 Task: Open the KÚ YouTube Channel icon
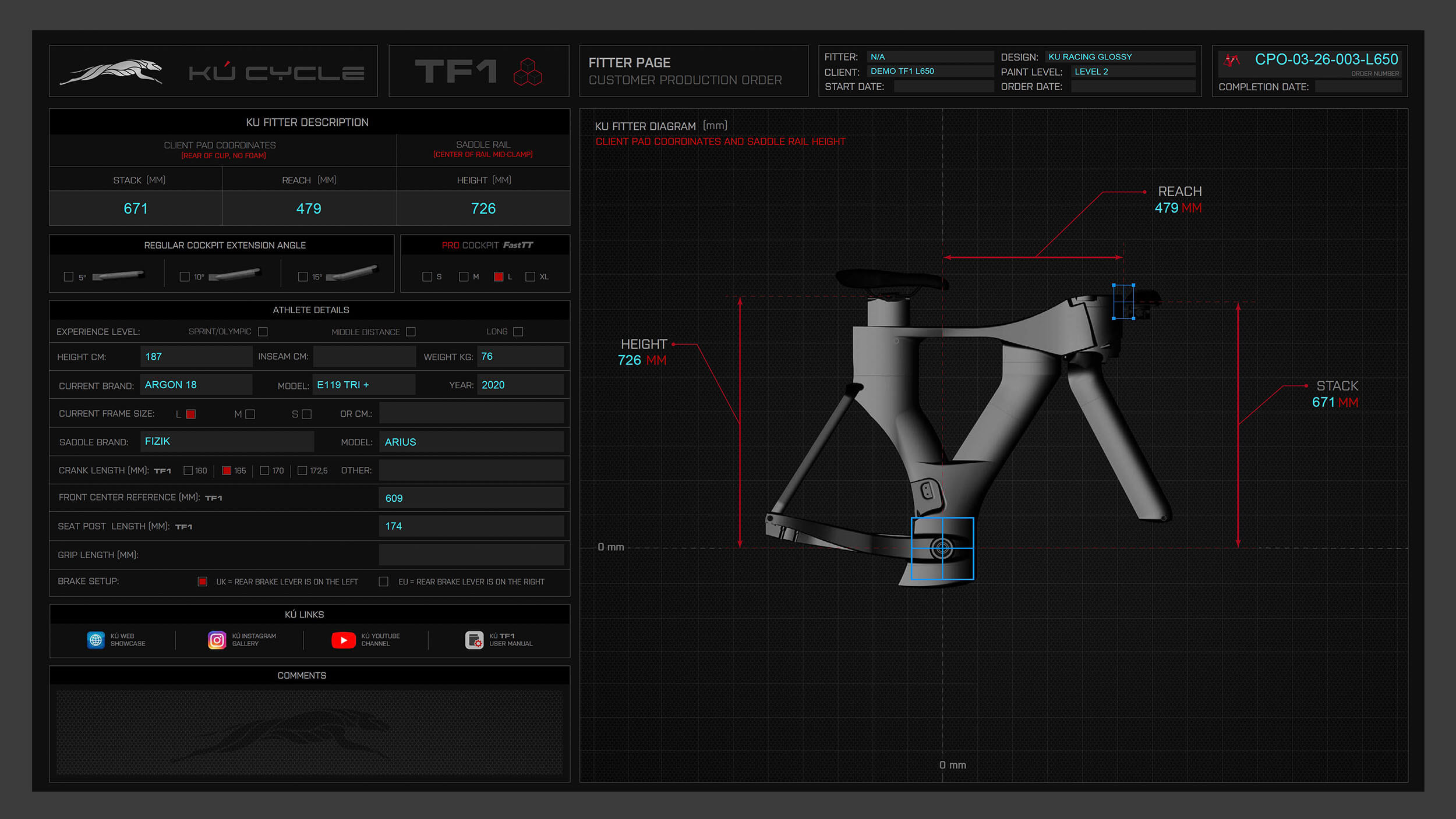tap(344, 640)
